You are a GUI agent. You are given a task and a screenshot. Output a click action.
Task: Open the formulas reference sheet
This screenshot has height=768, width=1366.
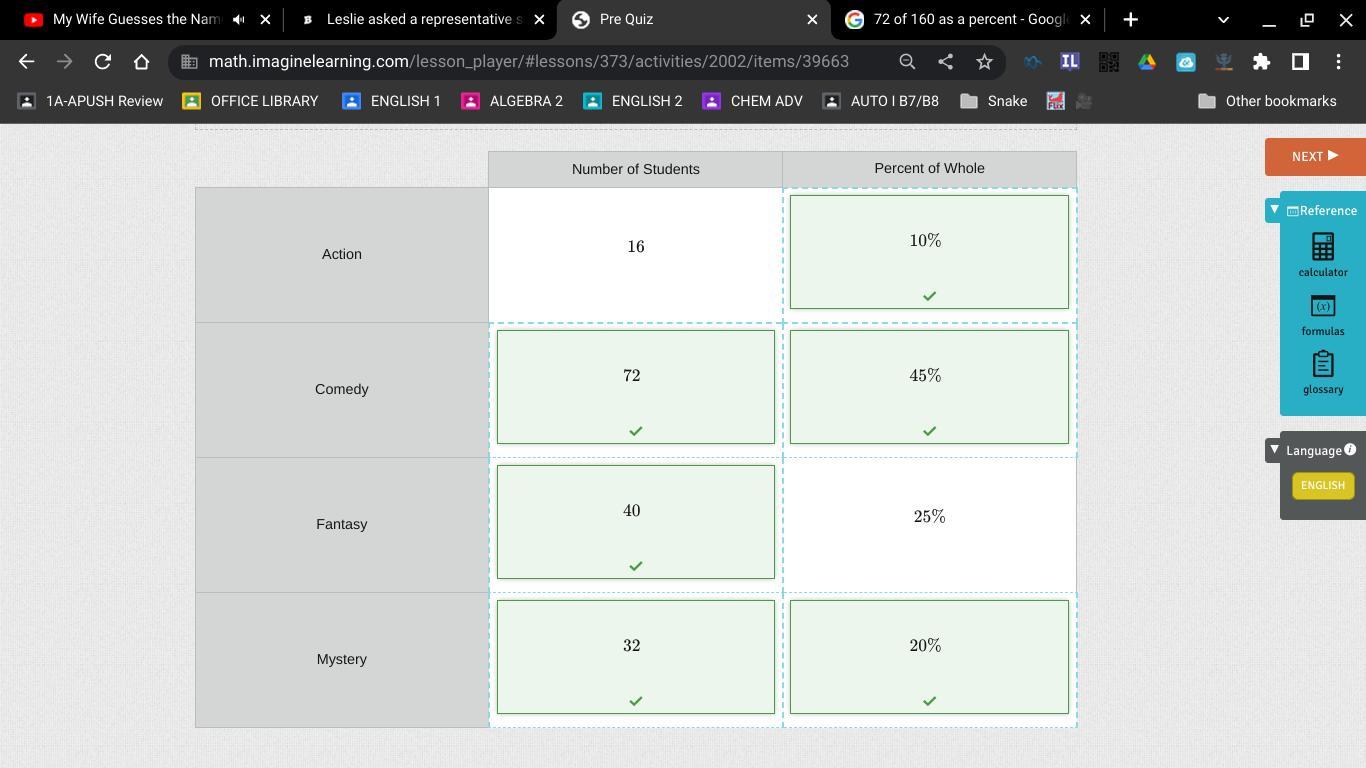pyautogui.click(x=1322, y=314)
